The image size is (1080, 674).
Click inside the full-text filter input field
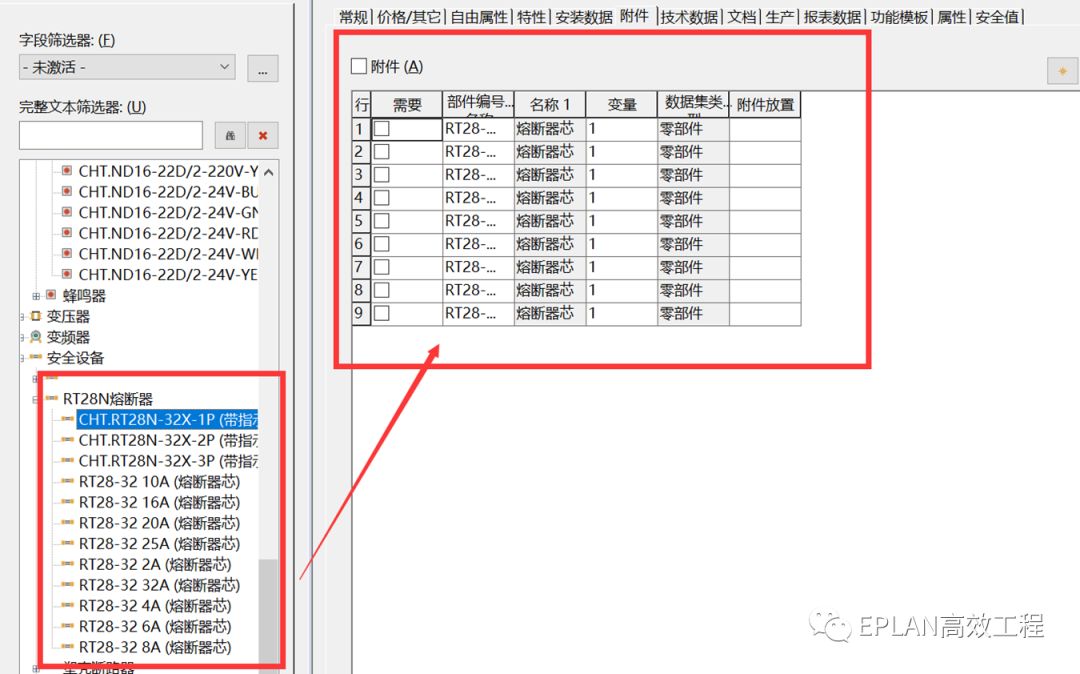coord(110,133)
